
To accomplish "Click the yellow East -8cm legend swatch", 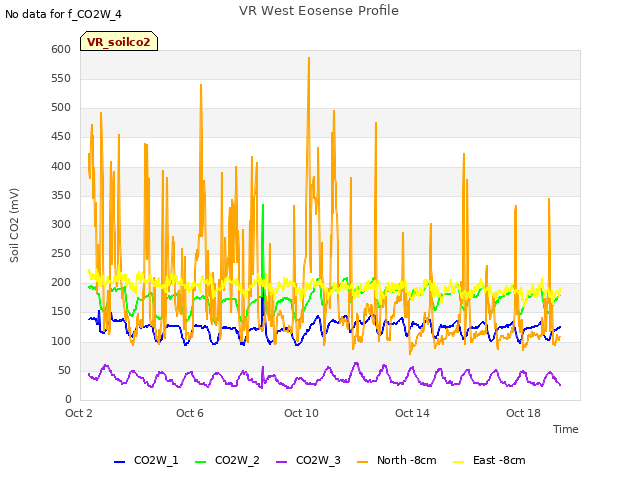I will [x=459, y=462].
